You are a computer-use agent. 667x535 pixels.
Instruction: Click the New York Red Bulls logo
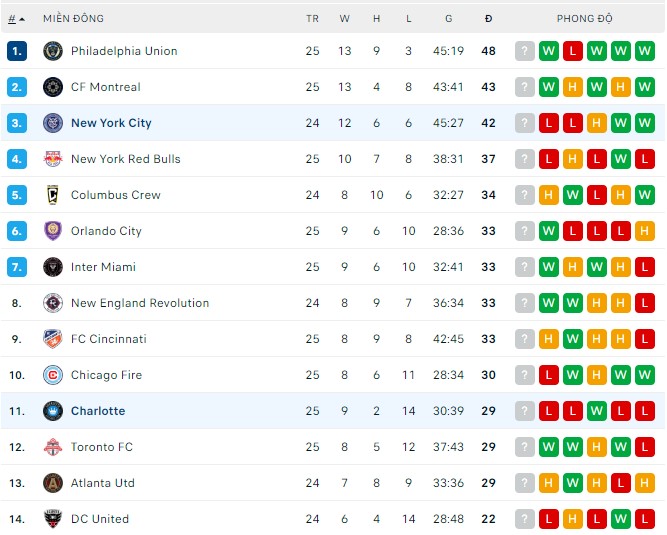pos(53,159)
